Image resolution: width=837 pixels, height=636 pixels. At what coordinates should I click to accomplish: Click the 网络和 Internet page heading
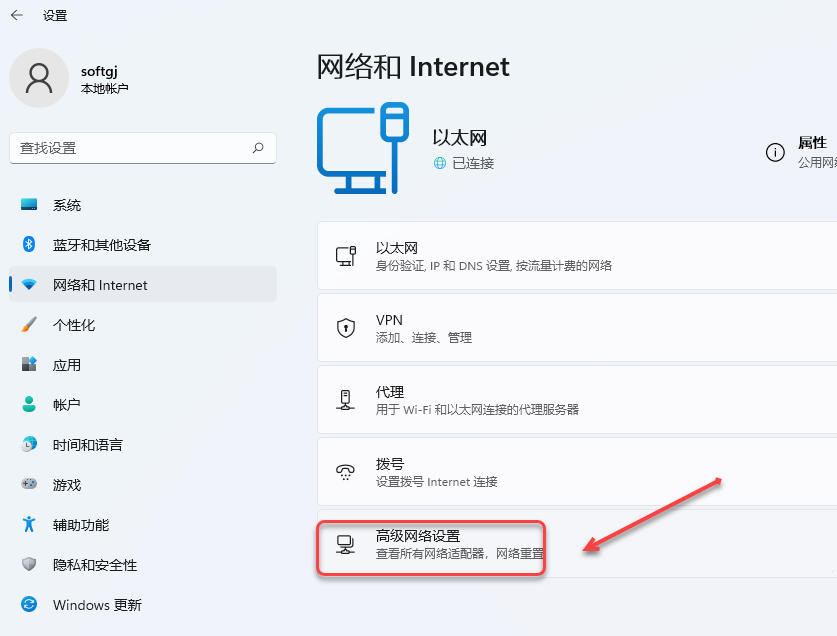point(413,67)
